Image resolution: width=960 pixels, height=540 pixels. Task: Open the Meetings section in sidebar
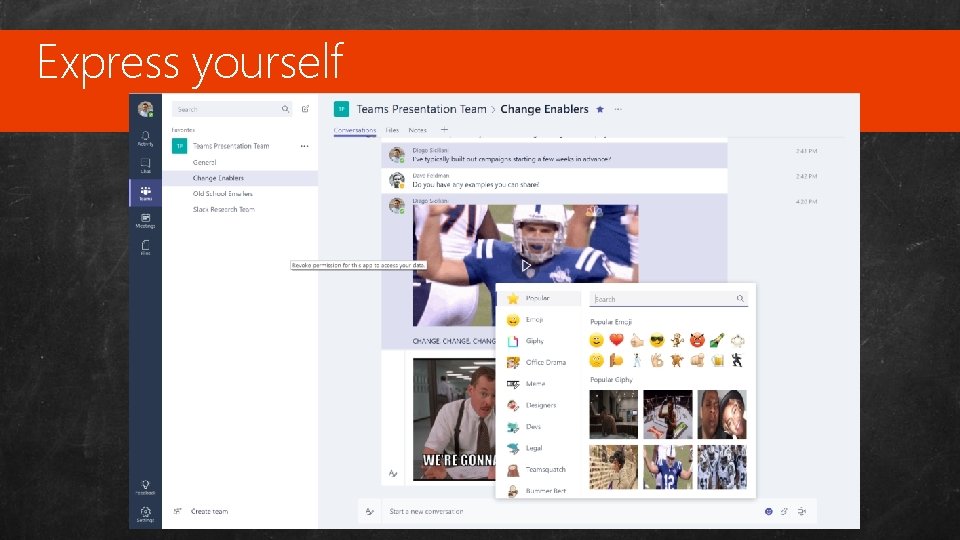(x=145, y=220)
